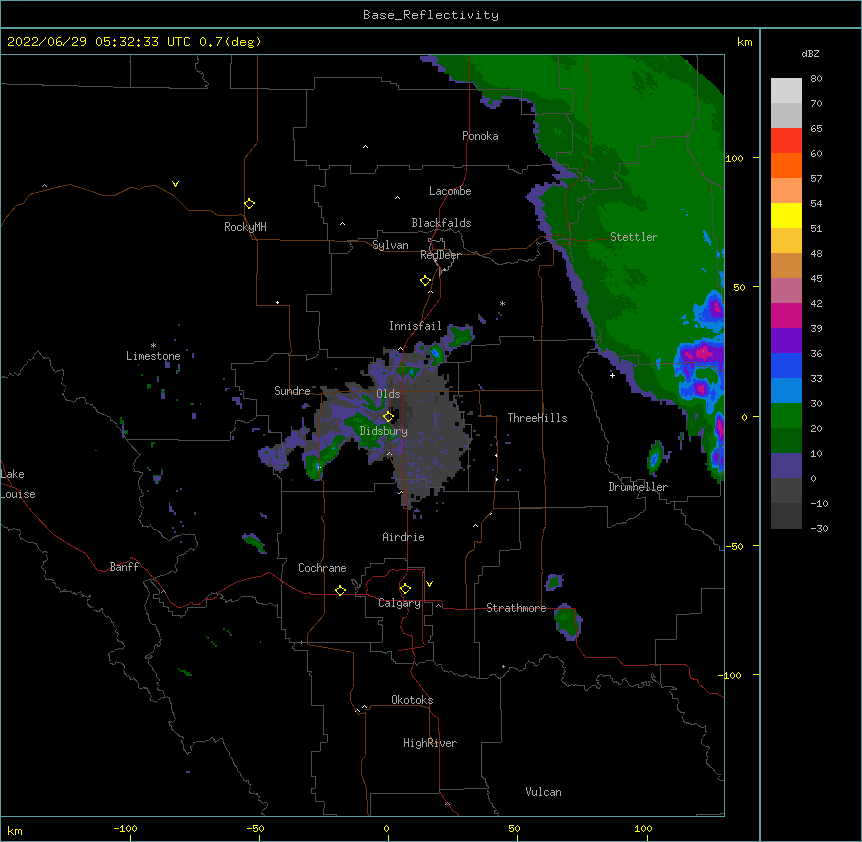Screen dimensions: 862x842
Task: Click the Blackfalds city label
Action: (441, 223)
